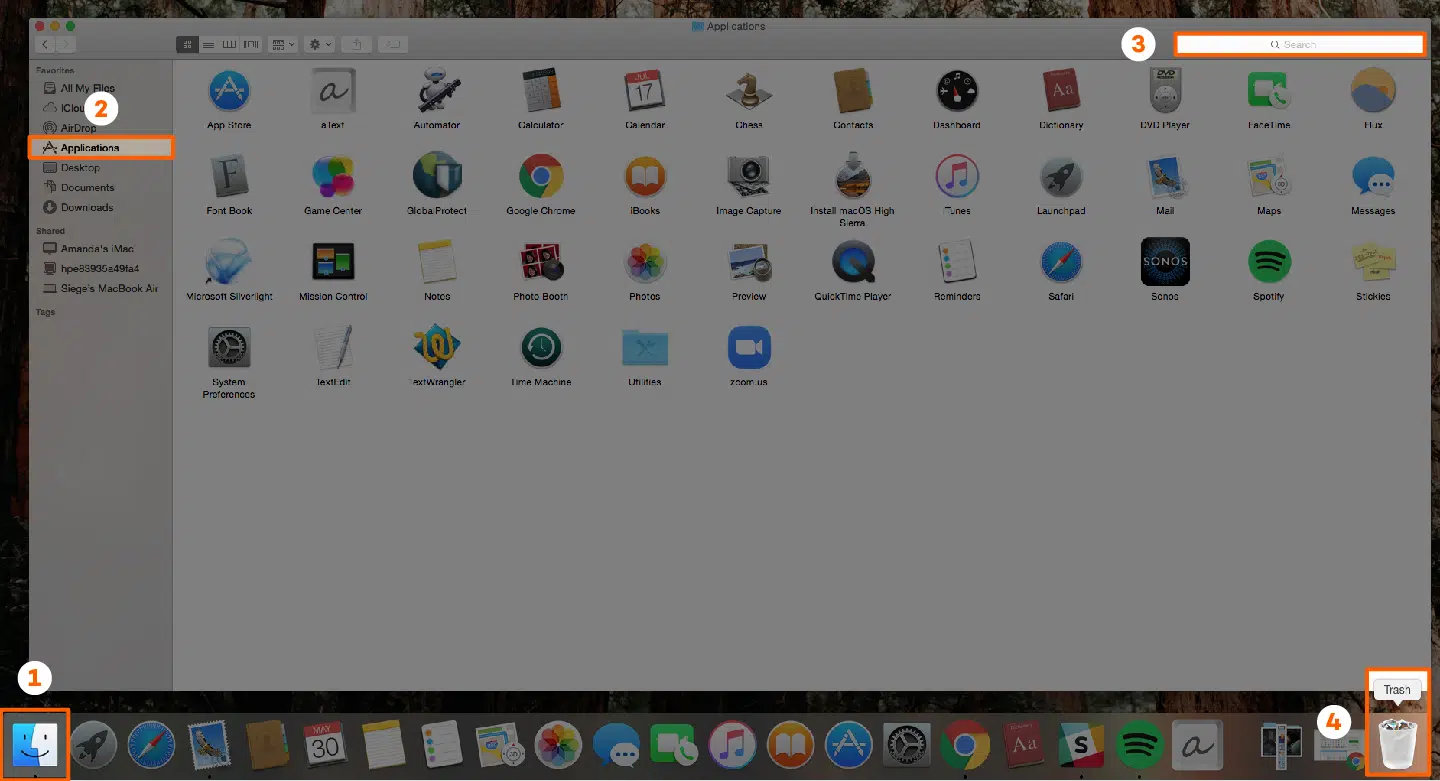Select the Calculator app icon
1440x781 pixels.
click(541, 91)
